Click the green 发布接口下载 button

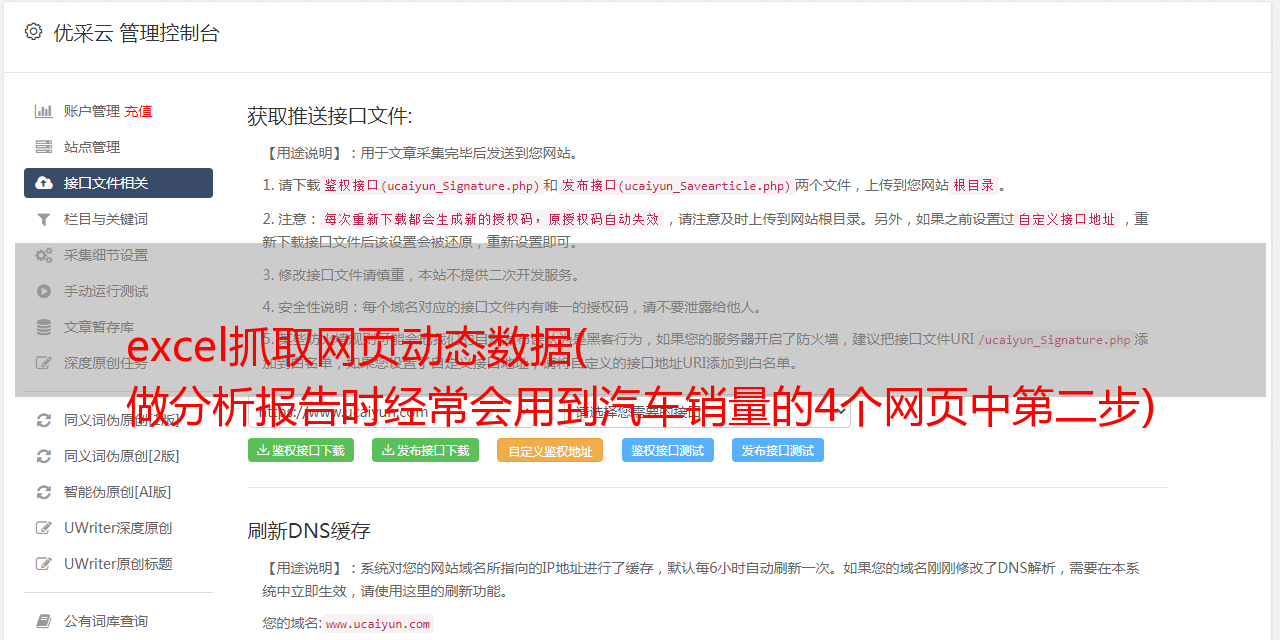(425, 450)
